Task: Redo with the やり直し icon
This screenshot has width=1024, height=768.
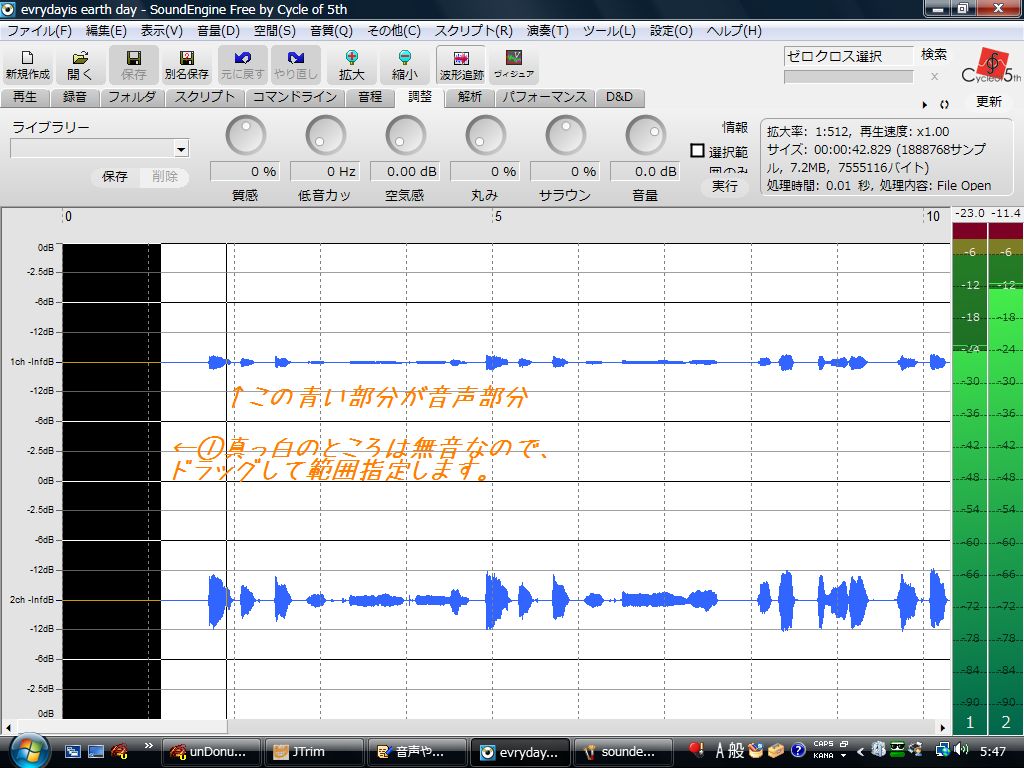Action: point(296,64)
